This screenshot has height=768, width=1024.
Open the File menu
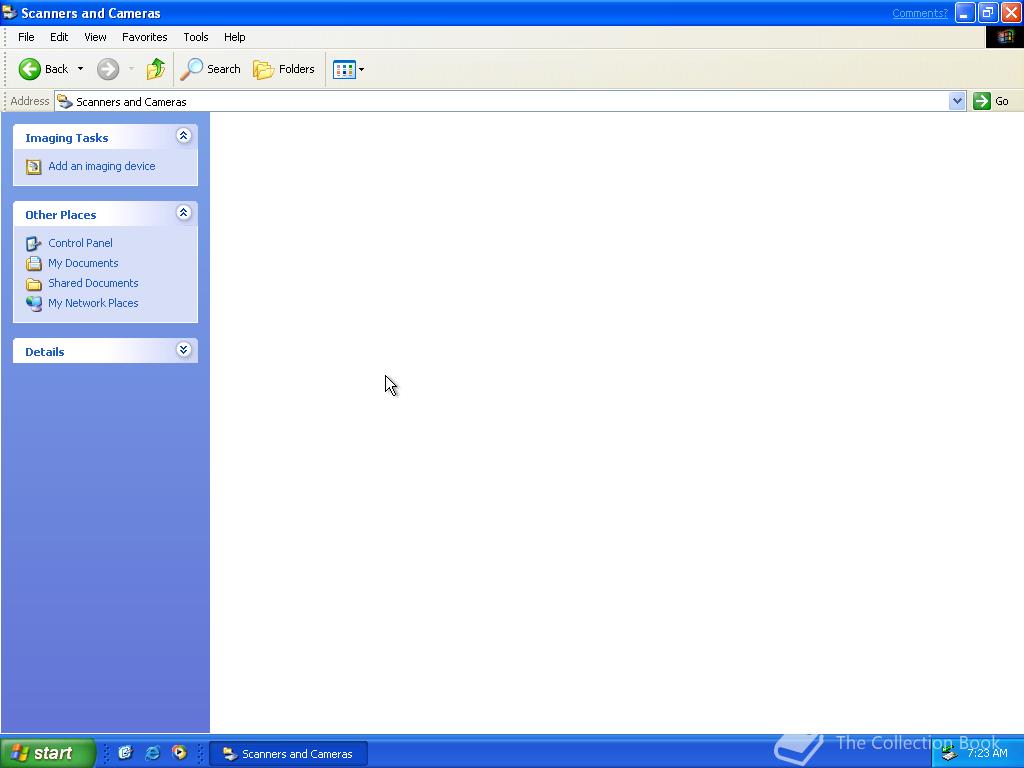point(26,37)
